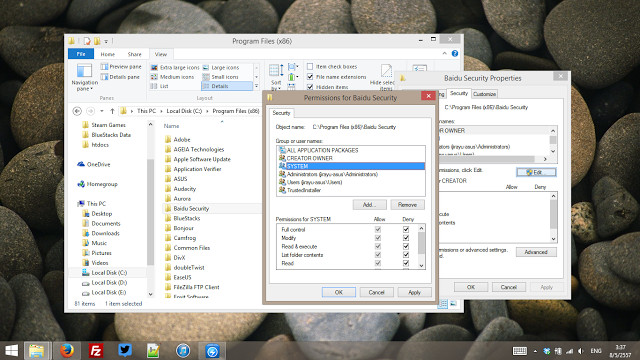640x360 pixels.
Task: Uncheck Deny for Modify permission
Action: point(406,238)
